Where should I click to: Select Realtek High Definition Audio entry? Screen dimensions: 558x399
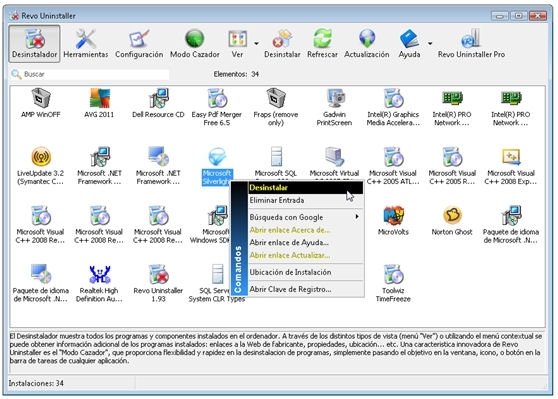[x=99, y=284]
